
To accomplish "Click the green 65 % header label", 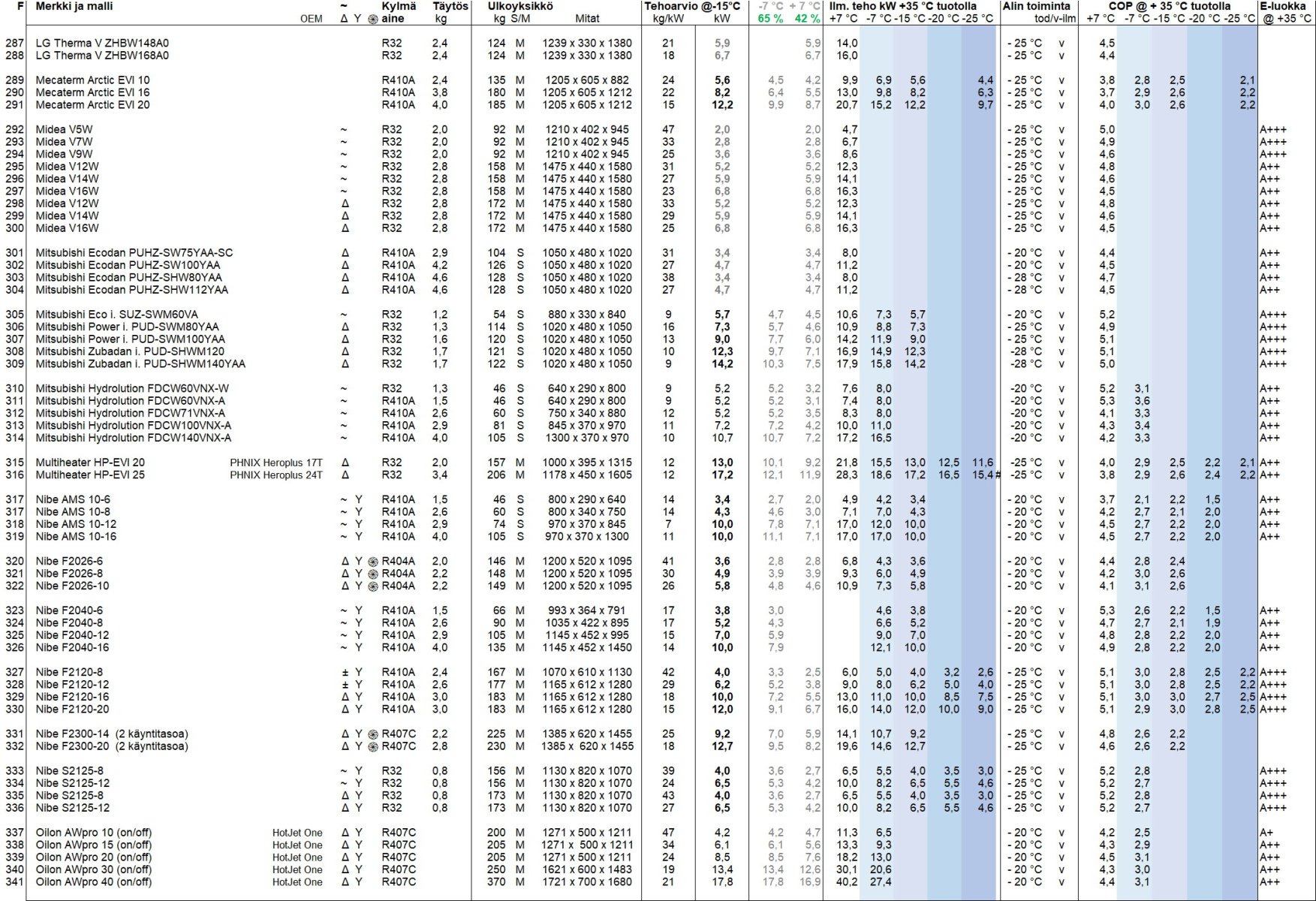I will [x=769, y=19].
